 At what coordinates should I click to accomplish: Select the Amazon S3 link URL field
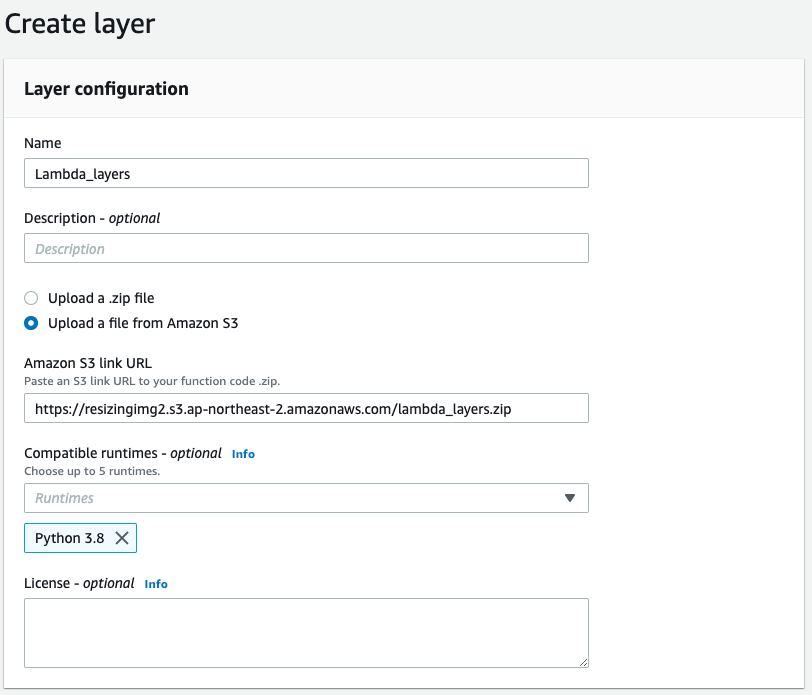300,407
